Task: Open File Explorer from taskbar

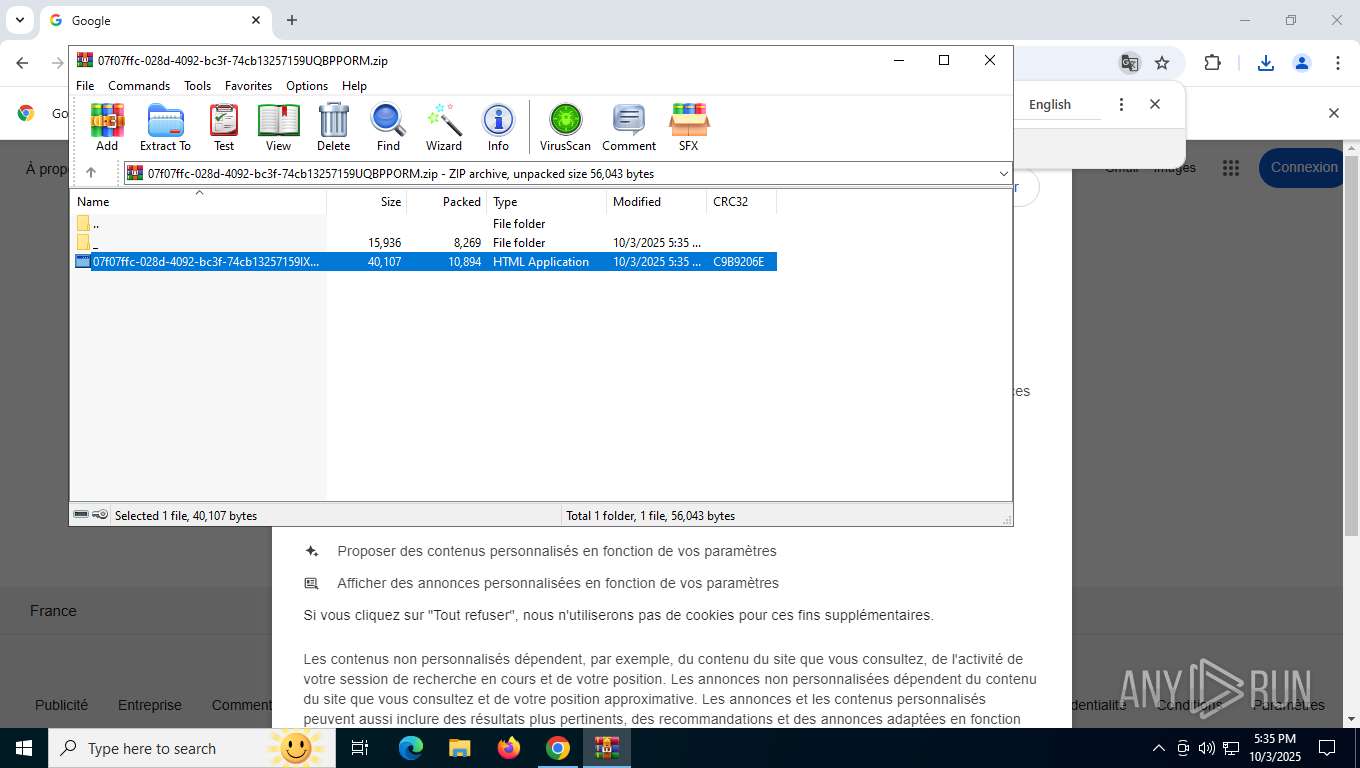Action: [x=460, y=748]
